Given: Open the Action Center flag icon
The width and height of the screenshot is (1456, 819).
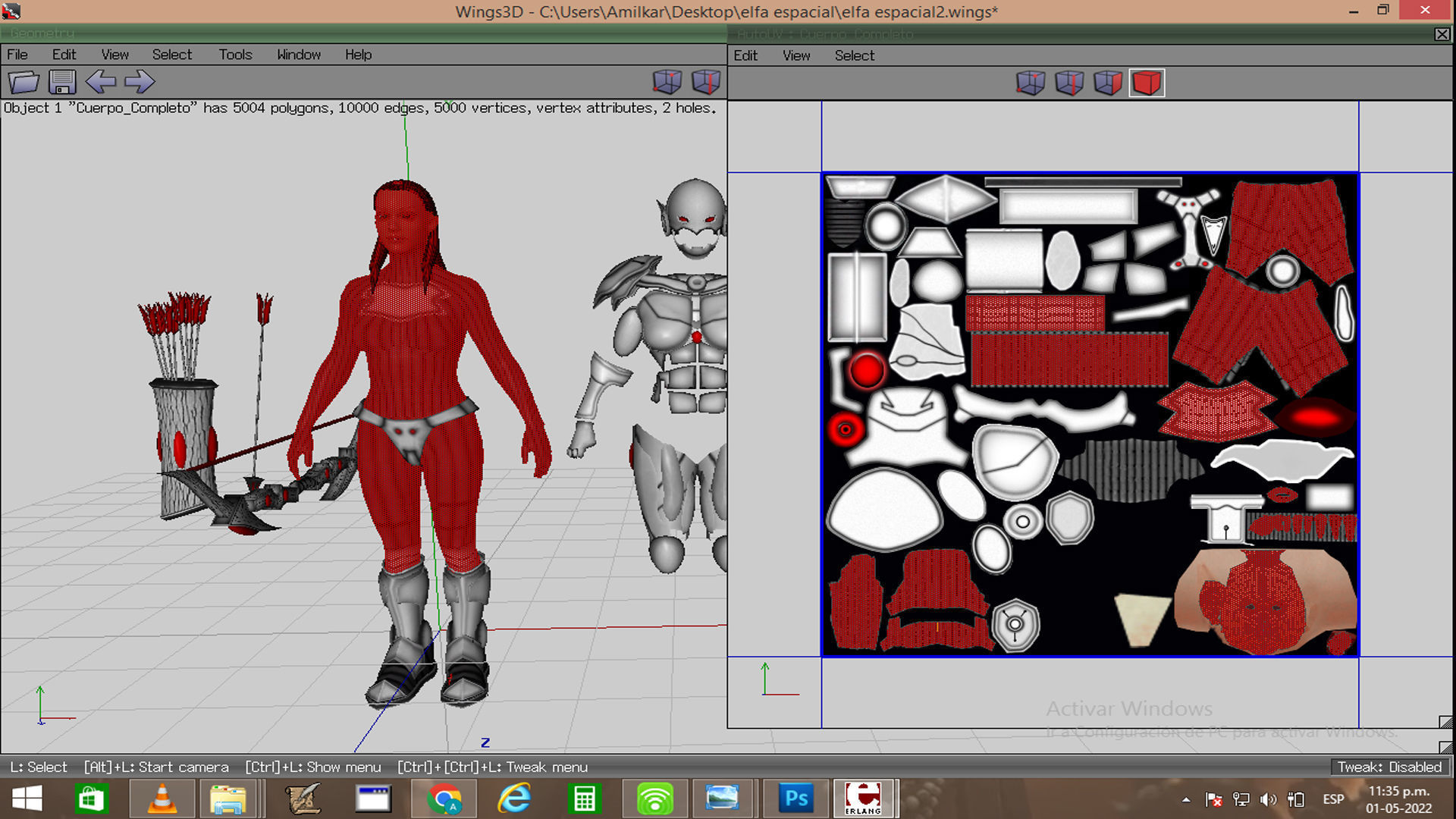Looking at the screenshot, I should (1214, 799).
